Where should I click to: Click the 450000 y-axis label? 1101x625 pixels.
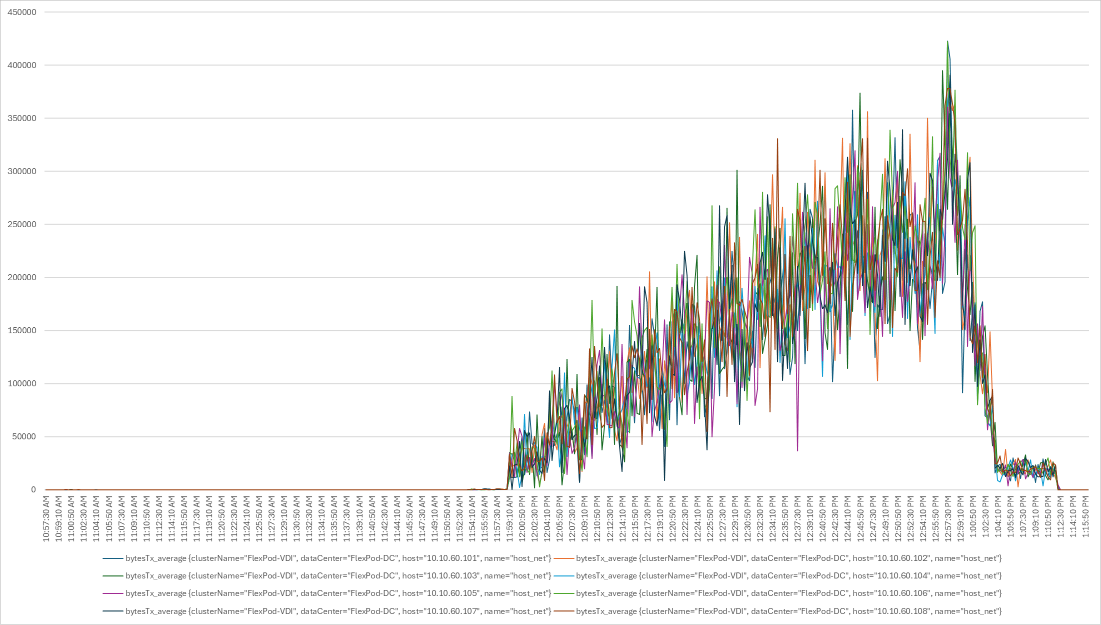(x=20, y=13)
